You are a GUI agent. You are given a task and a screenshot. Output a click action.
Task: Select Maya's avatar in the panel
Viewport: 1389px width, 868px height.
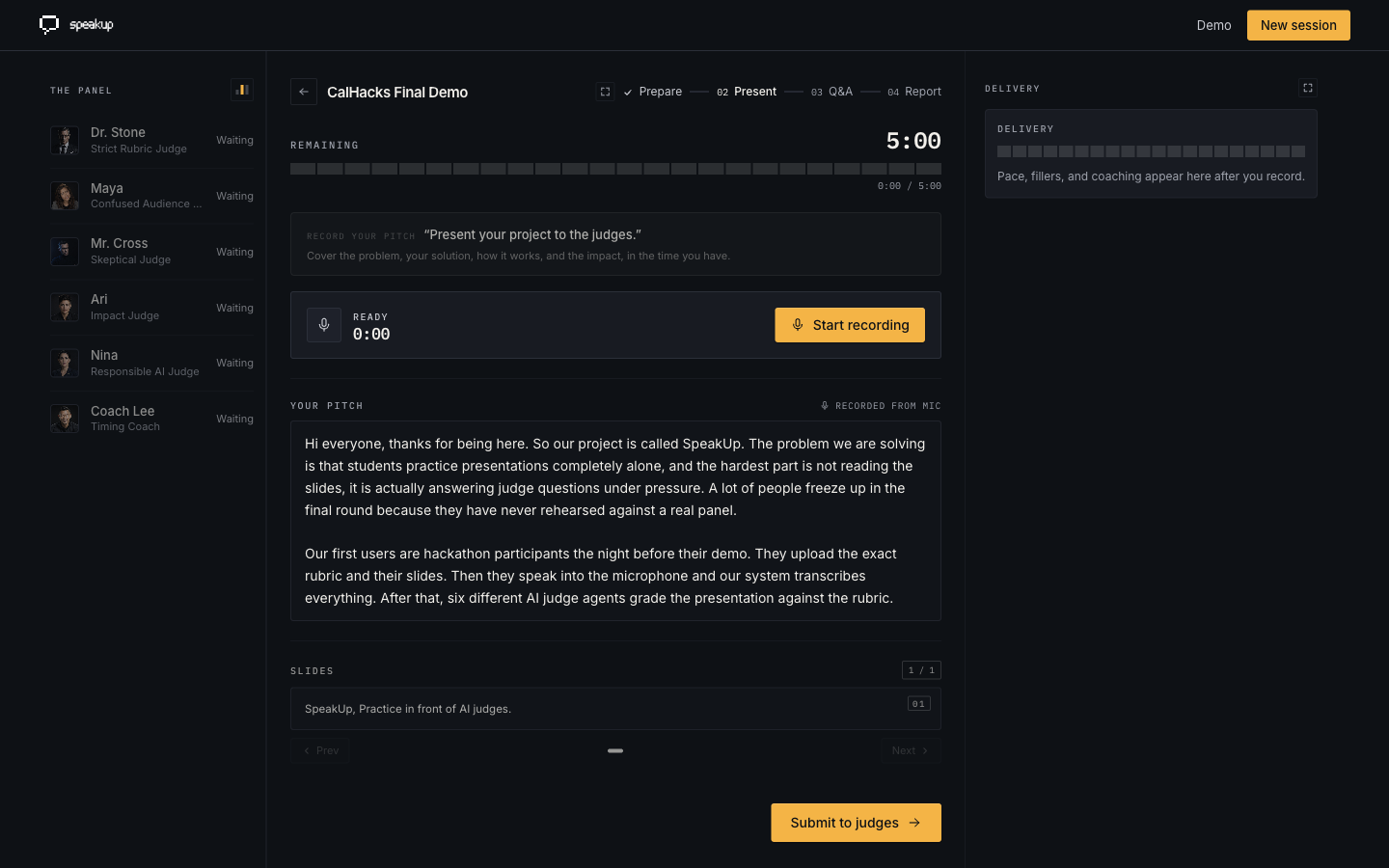tap(65, 196)
